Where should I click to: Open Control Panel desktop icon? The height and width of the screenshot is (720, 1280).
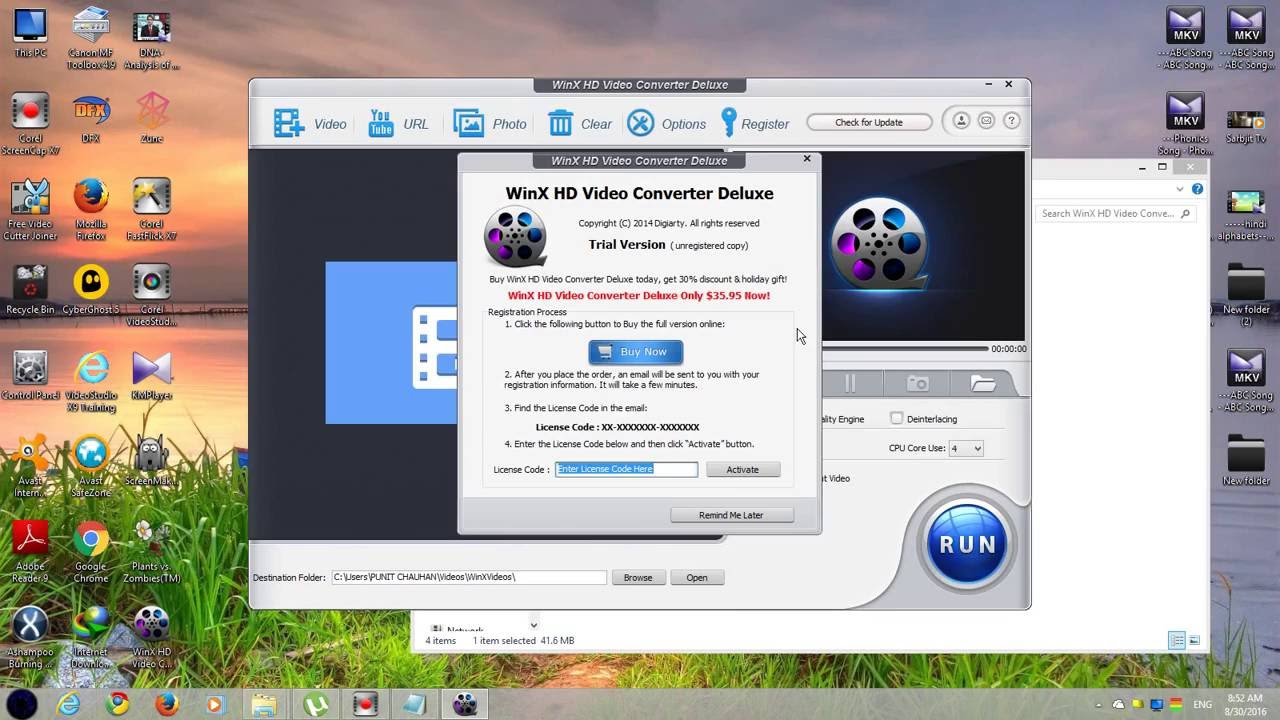[x=30, y=376]
